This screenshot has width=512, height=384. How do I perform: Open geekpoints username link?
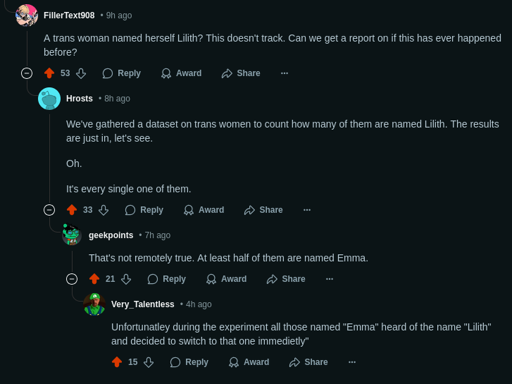point(111,235)
